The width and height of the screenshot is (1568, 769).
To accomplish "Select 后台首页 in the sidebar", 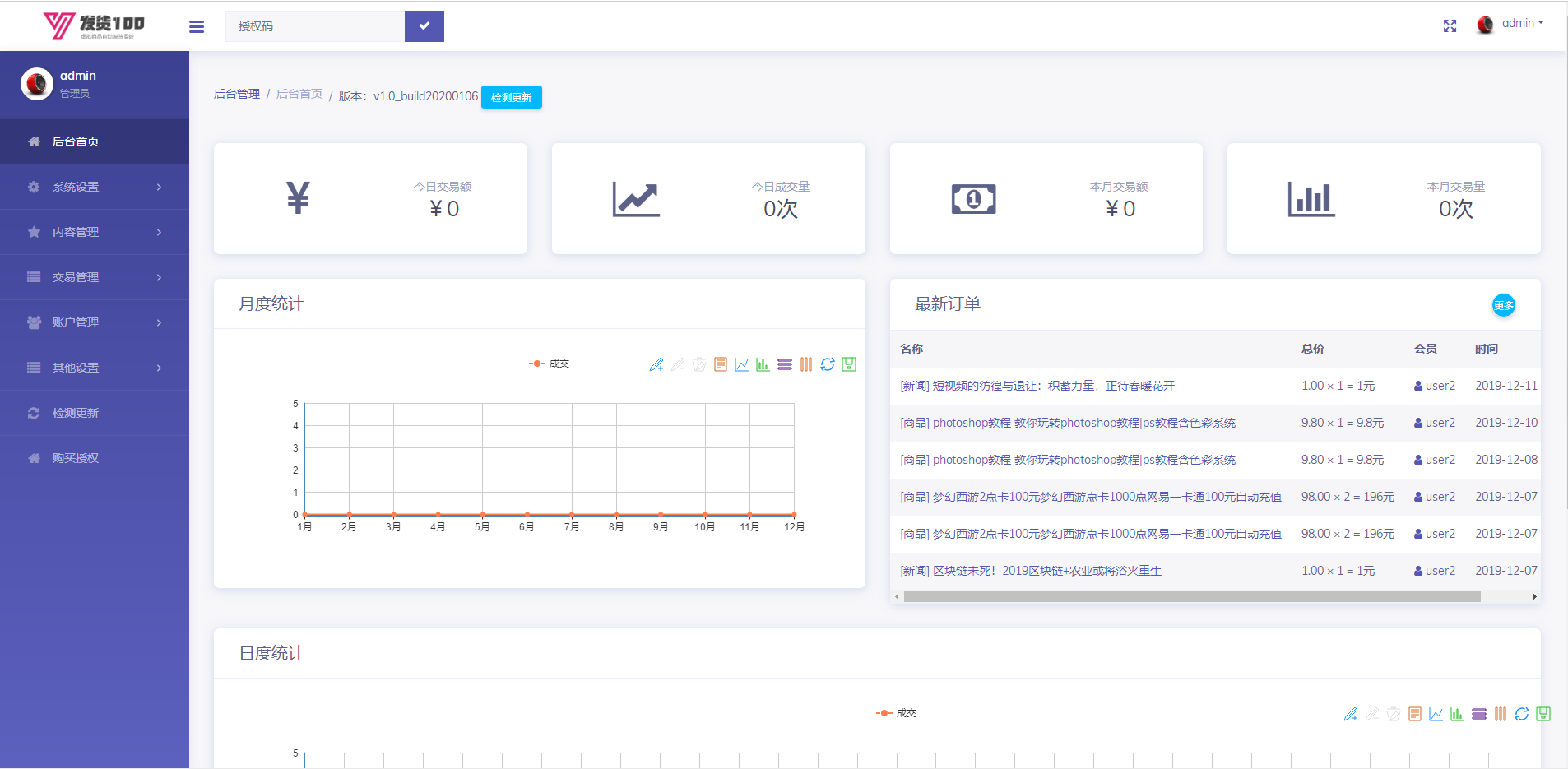I will (95, 141).
